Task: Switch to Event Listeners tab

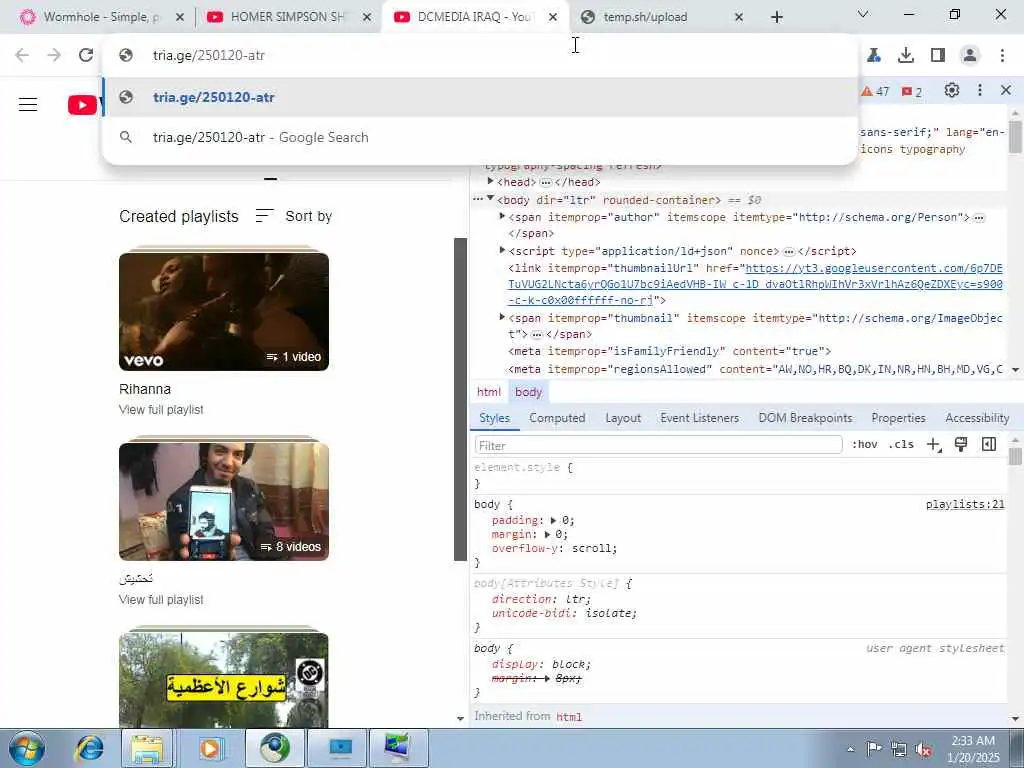Action: click(699, 418)
